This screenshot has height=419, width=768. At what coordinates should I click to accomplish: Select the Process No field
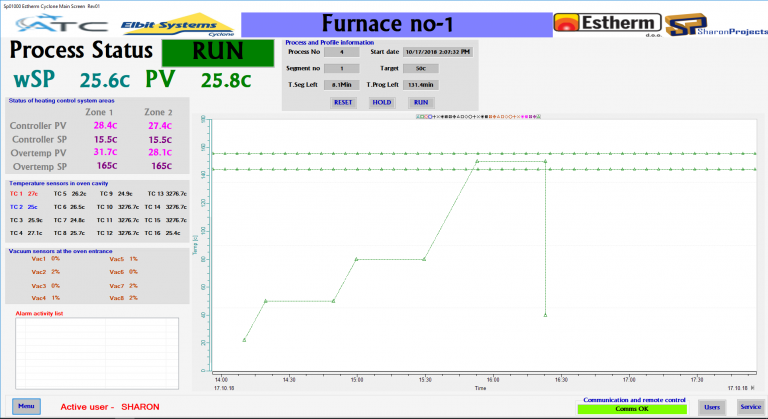pos(341,51)
